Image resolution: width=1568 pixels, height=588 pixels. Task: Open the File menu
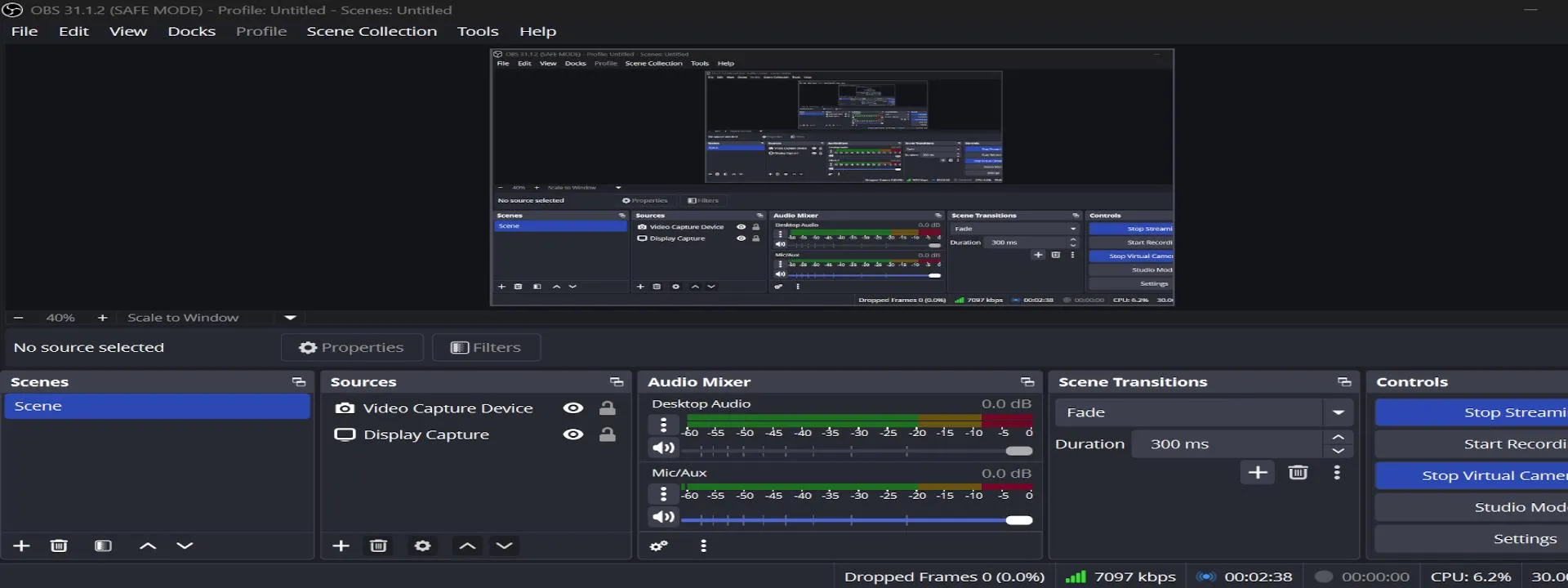(x=24, y=31)
